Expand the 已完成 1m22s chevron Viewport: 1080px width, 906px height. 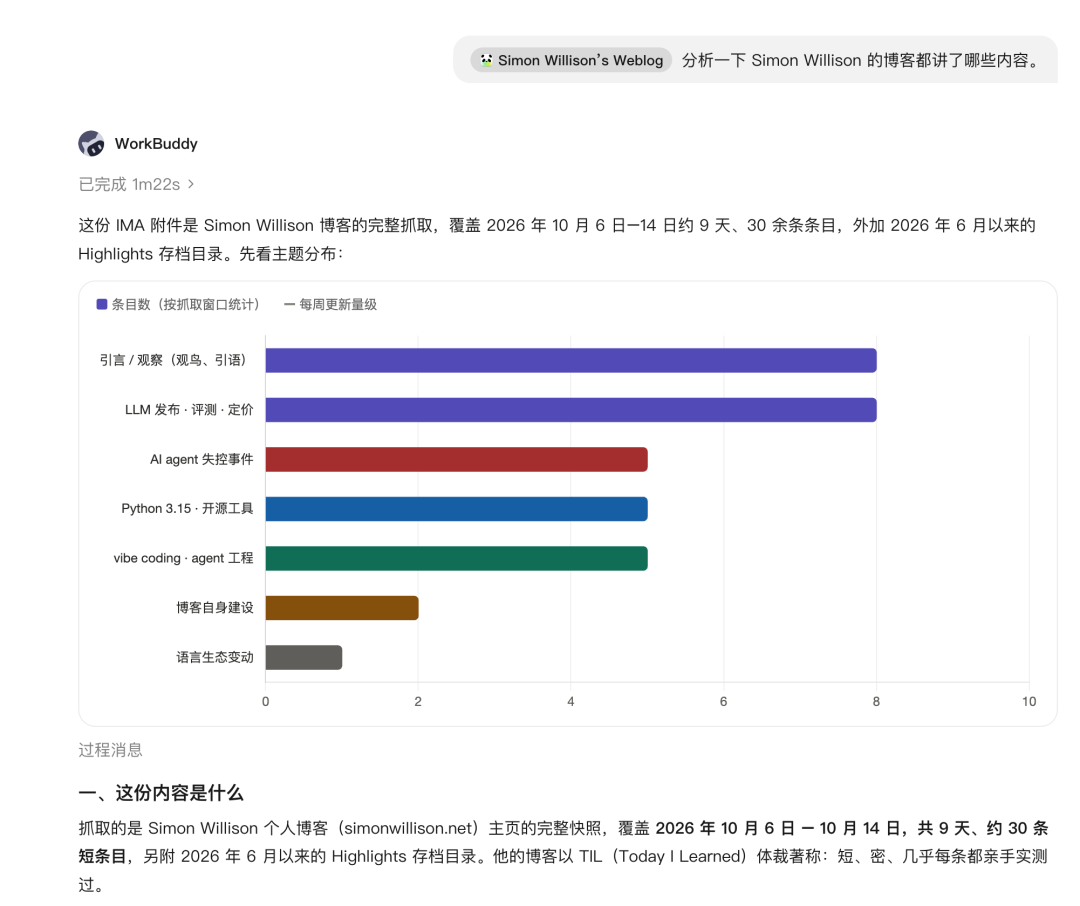pyautogui.click(x=191, y=184)
